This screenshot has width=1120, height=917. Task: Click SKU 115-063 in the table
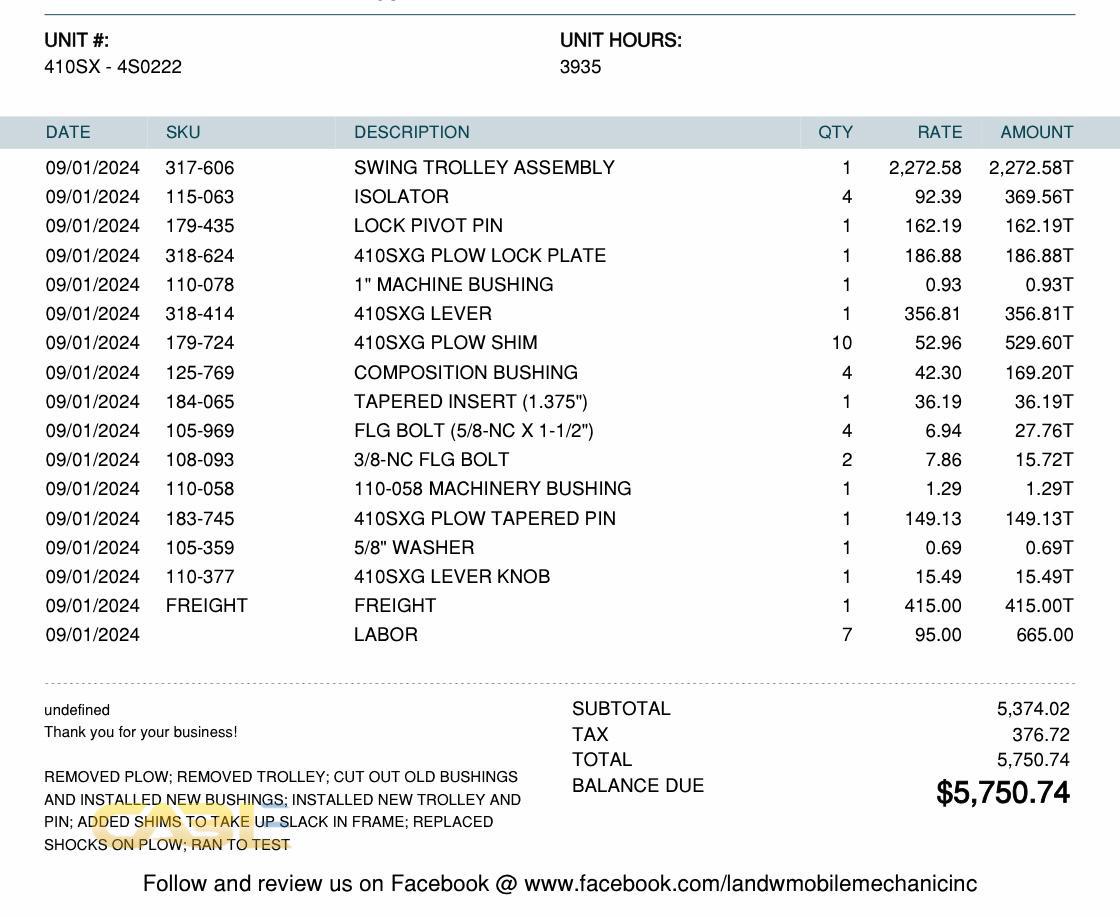[199, 197]
